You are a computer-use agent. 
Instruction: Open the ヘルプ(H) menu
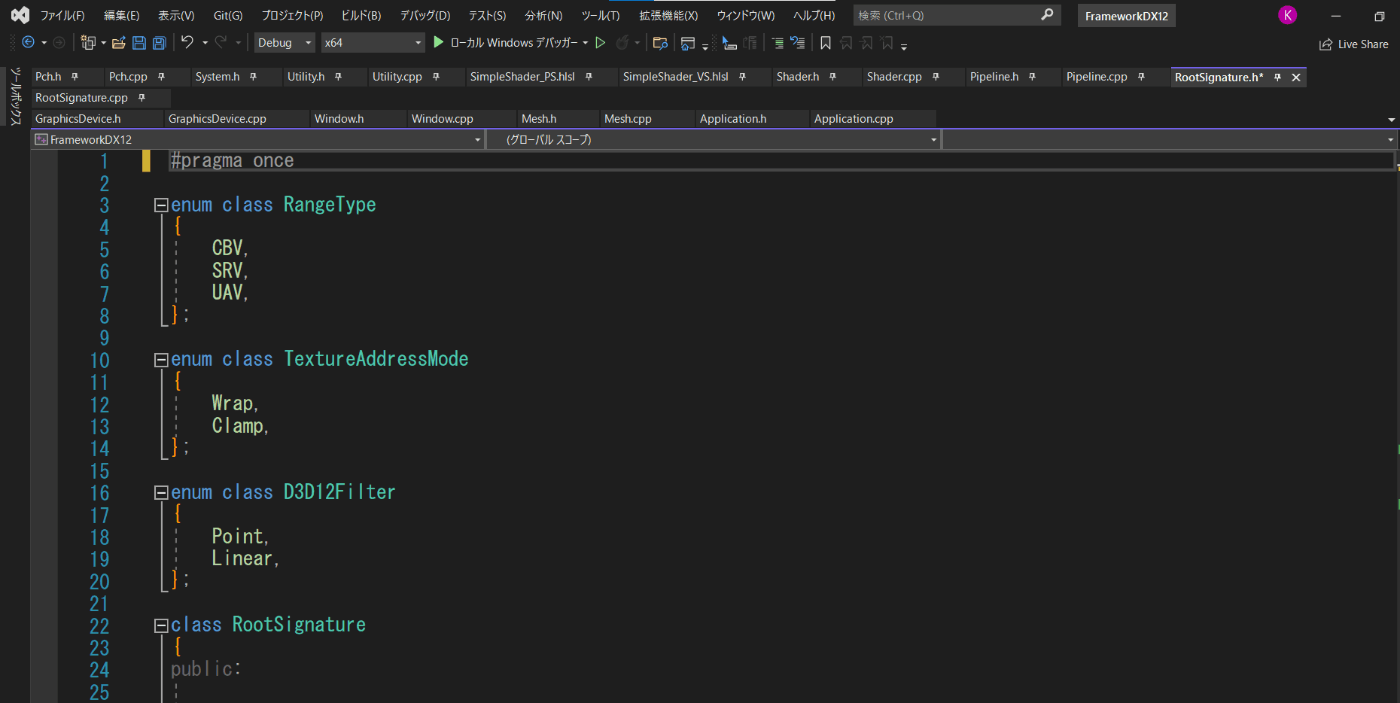tap(814, 15)
